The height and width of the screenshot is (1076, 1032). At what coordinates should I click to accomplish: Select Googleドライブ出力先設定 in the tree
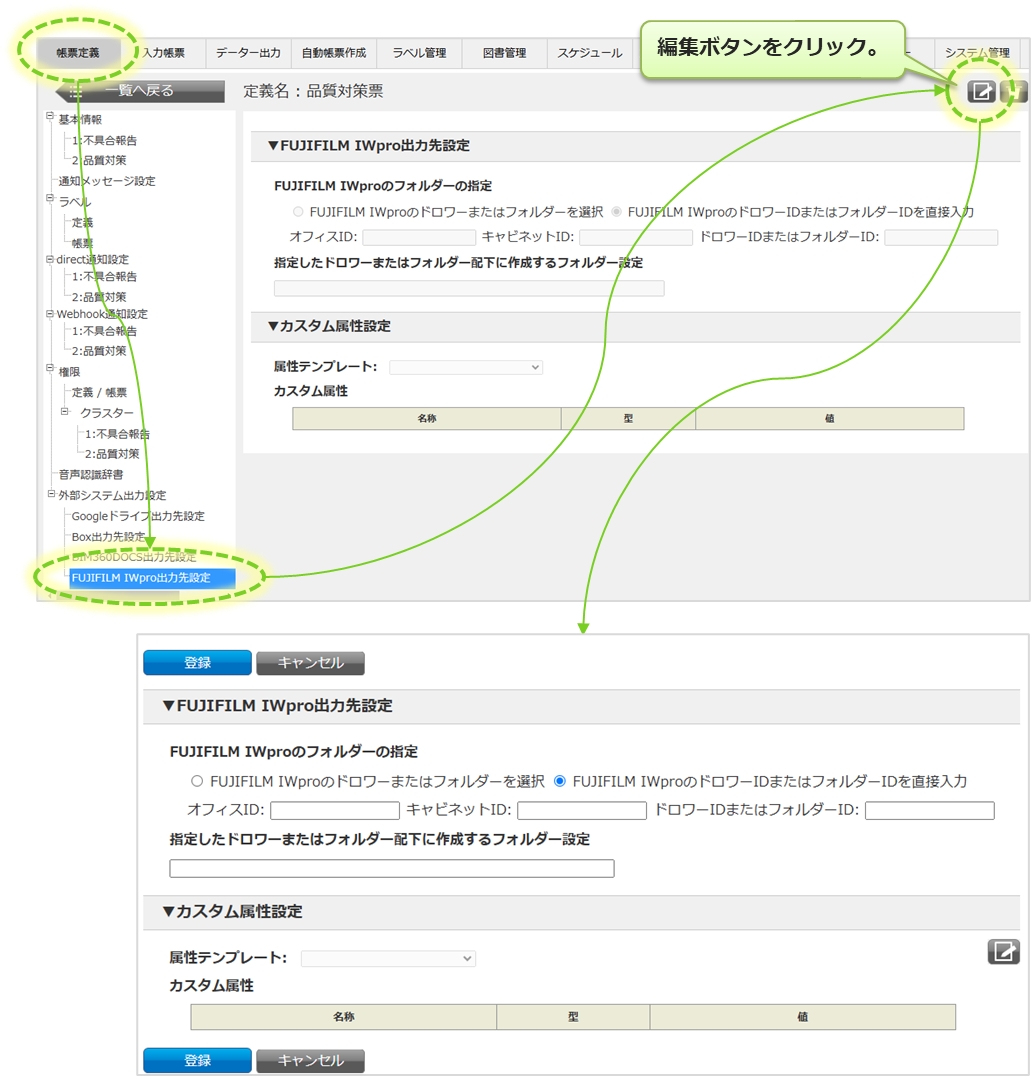138,516
